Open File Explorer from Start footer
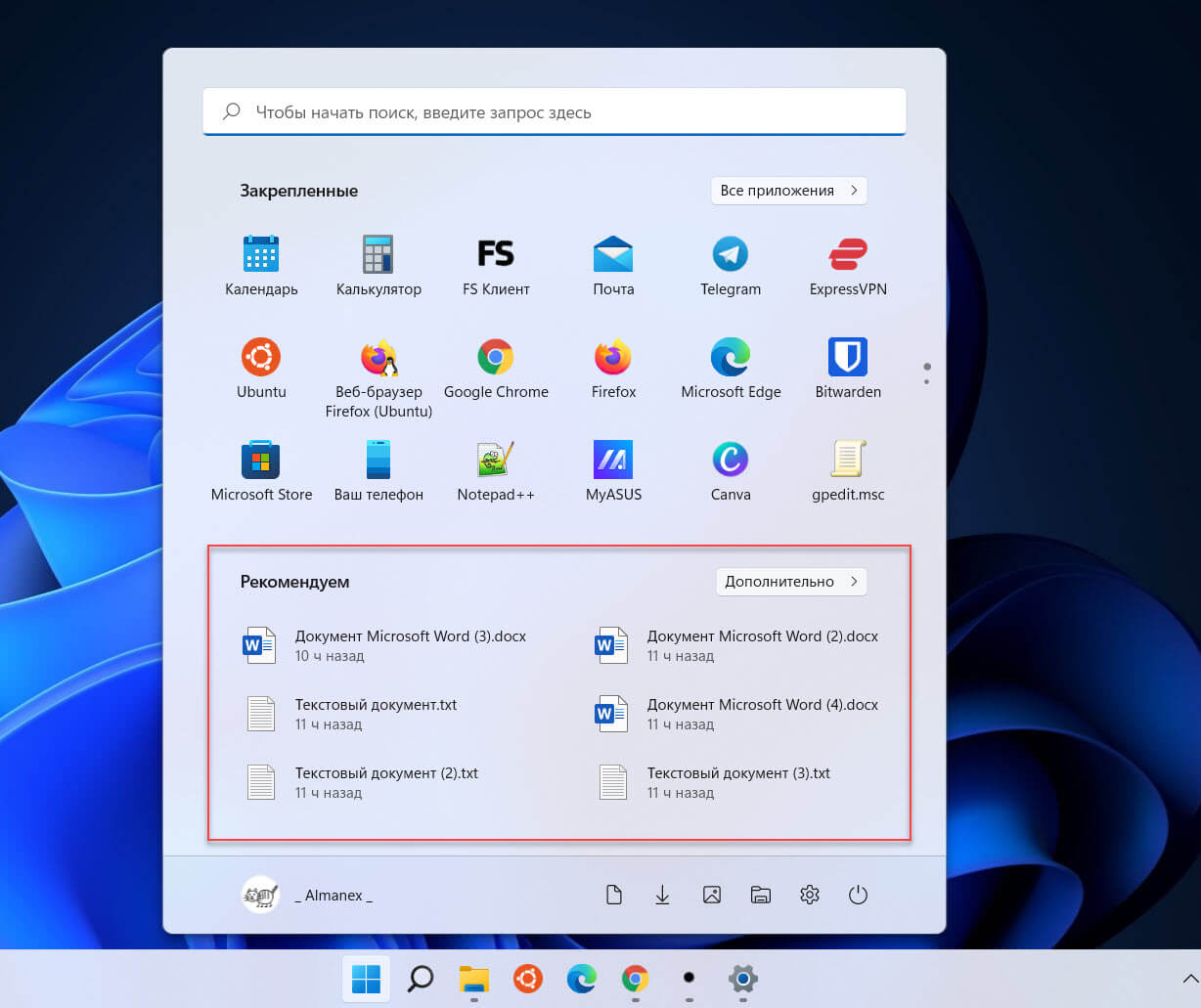This screenshot has height=1008, width=1201. pos(761,895)
